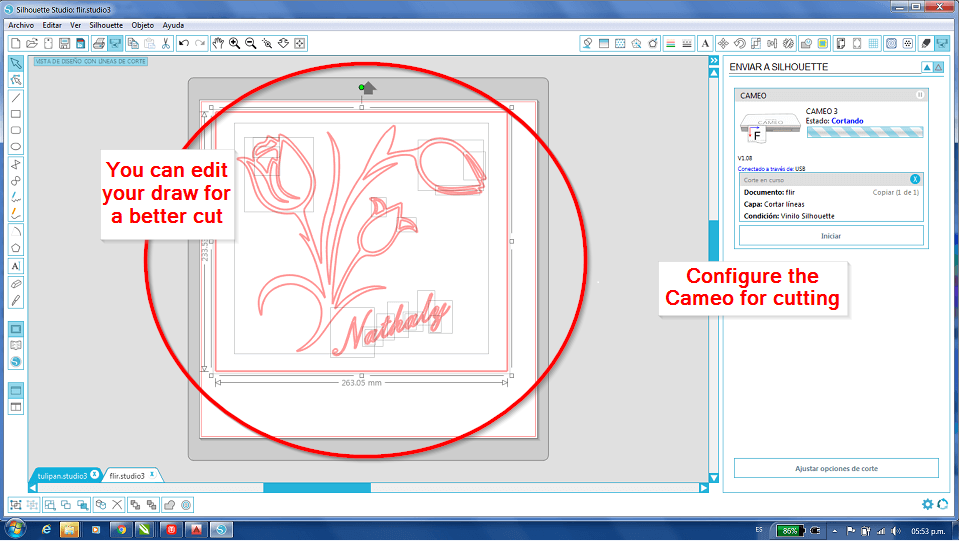The image size is (959, 541).
Task: Open the Library icon in left toolbar
Action: [x=16, y=345]
